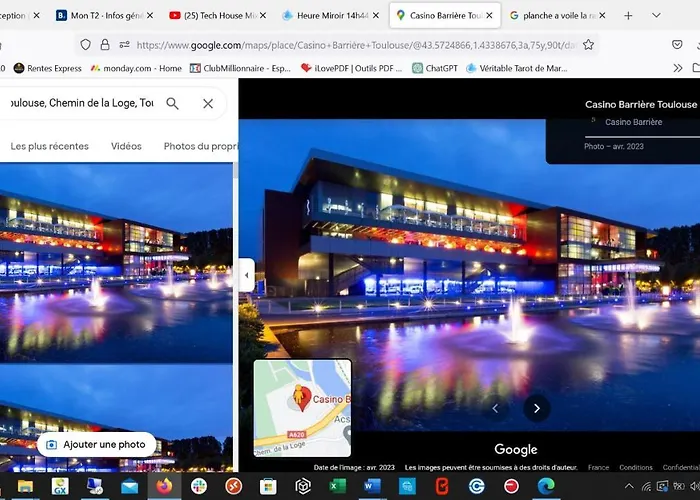Open the white cube app taskbar icon
This screenshot has height=500, width=700.
coord(303,486)
